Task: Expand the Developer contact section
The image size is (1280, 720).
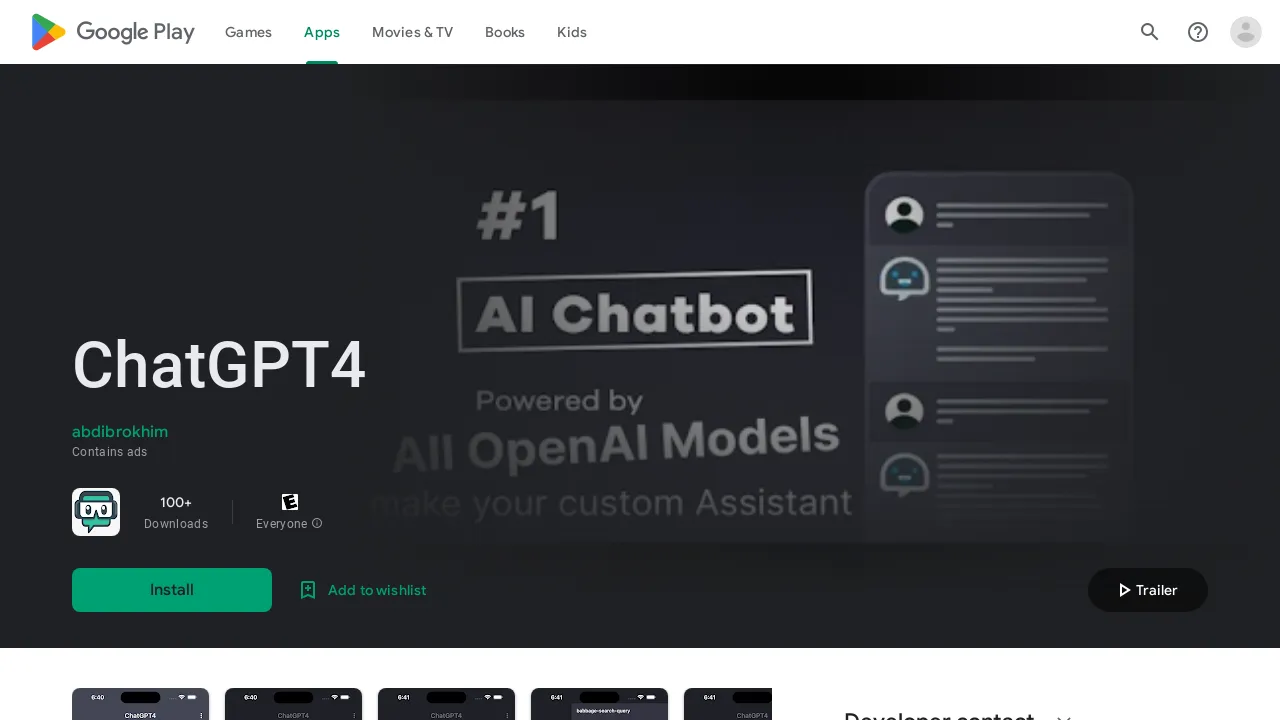Action: coord(1064,717)
